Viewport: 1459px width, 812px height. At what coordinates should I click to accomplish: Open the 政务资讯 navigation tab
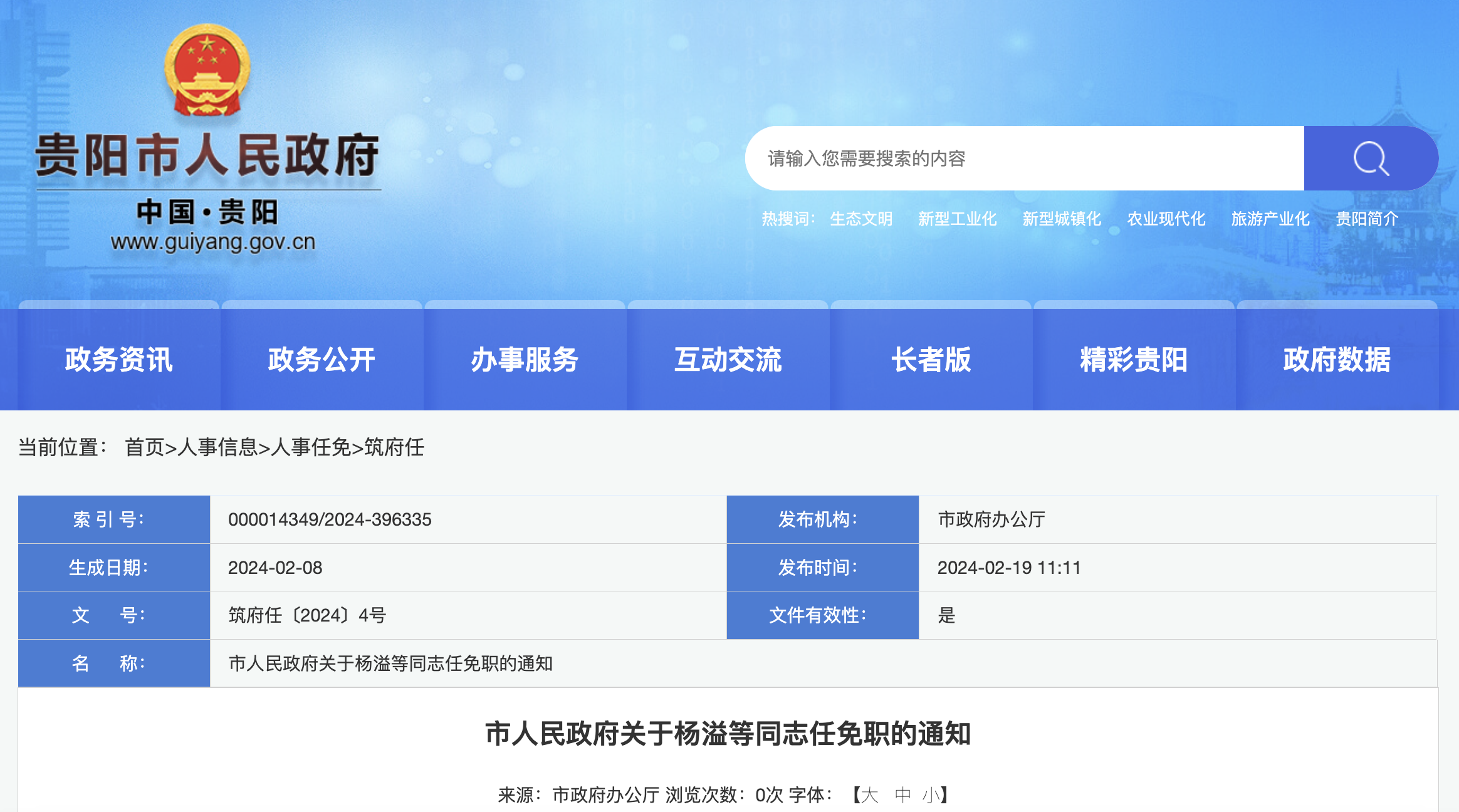[x=118, y=360]
